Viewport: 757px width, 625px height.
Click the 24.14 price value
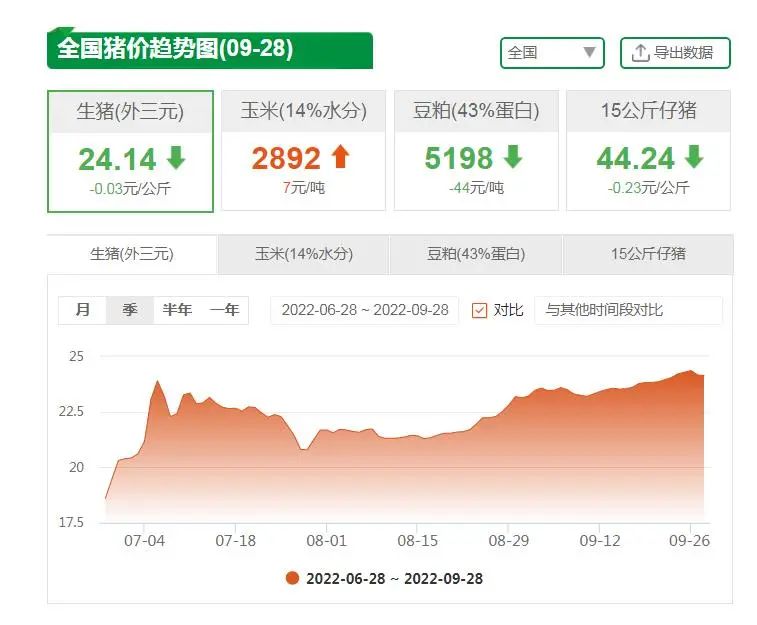point(117,159)
